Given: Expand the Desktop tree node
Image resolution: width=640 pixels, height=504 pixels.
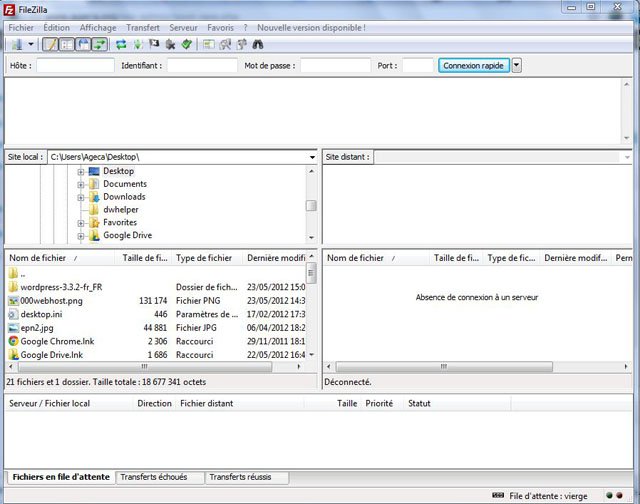Looking at the screenshot, I should click(x=81, y=172).
